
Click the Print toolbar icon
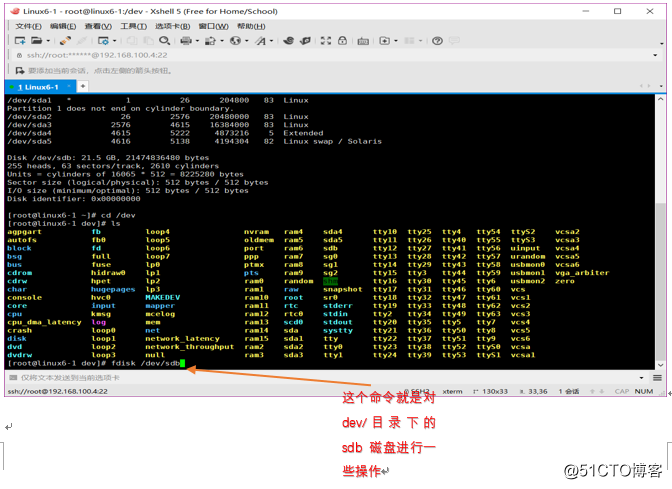(186, 41)
